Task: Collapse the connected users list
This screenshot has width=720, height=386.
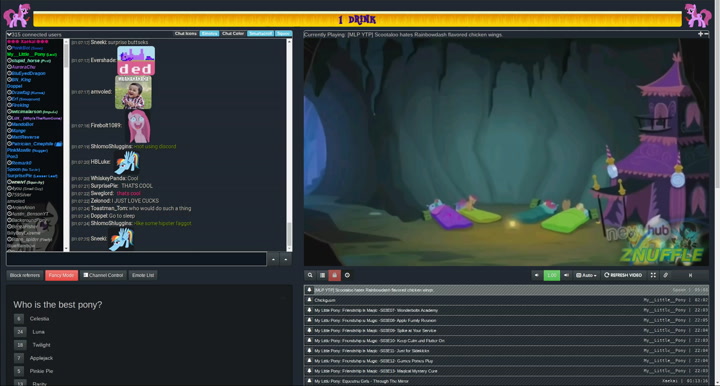Action: [9, 34]
